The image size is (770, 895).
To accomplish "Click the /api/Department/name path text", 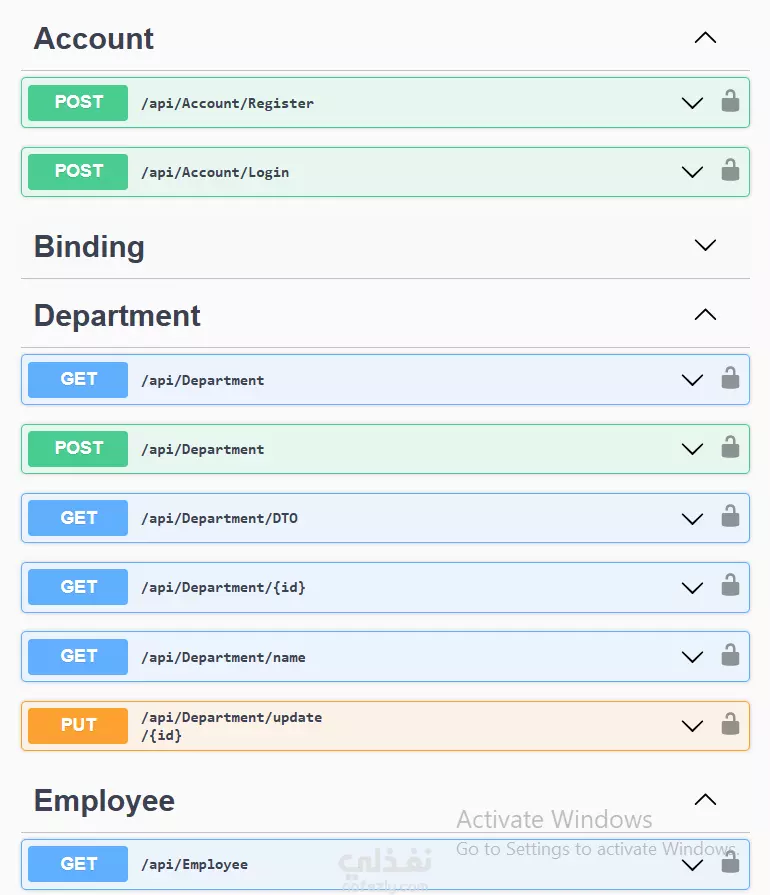I will tap(223, 657).
